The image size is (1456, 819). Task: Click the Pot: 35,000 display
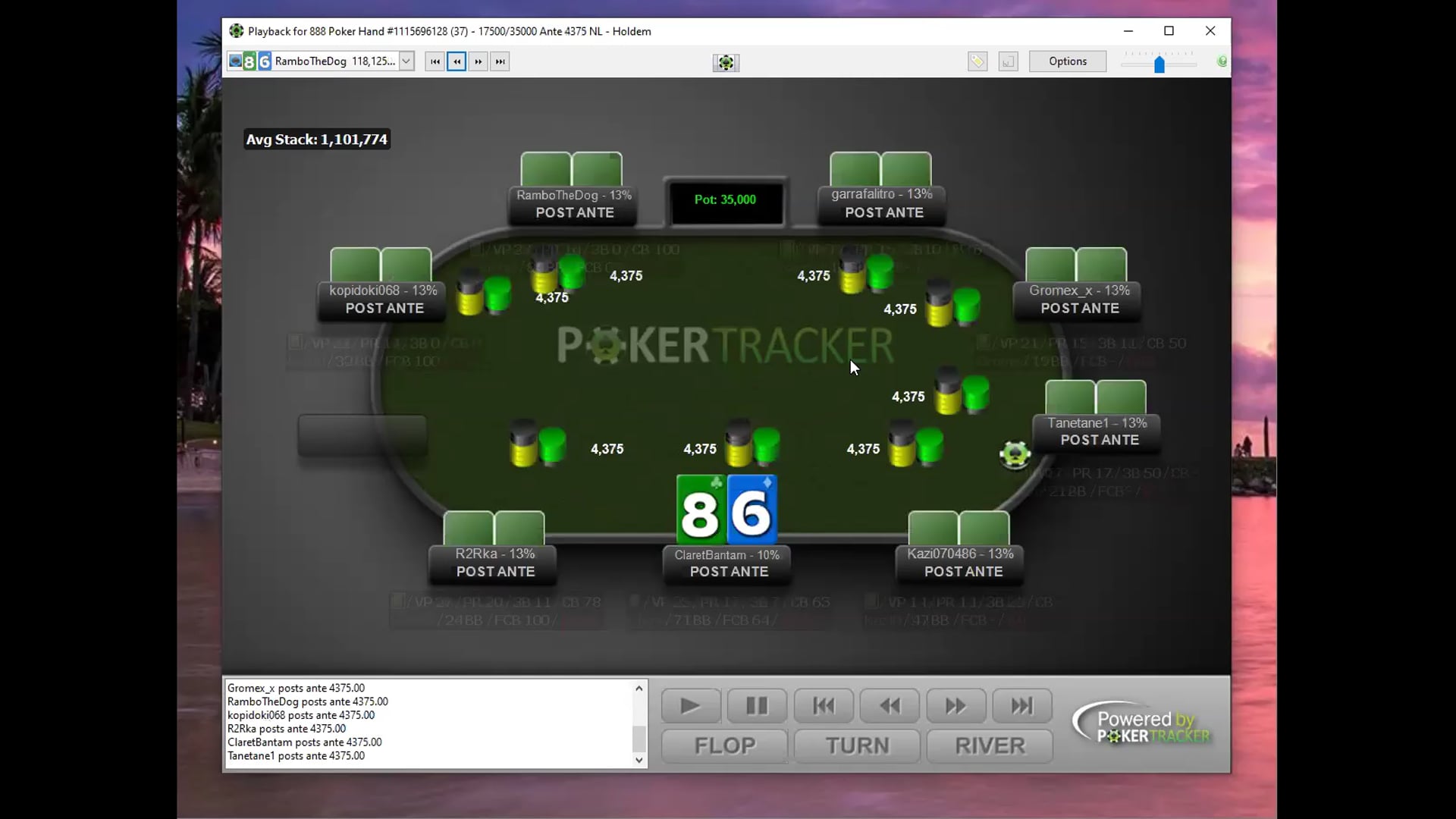tap(726, 200)
